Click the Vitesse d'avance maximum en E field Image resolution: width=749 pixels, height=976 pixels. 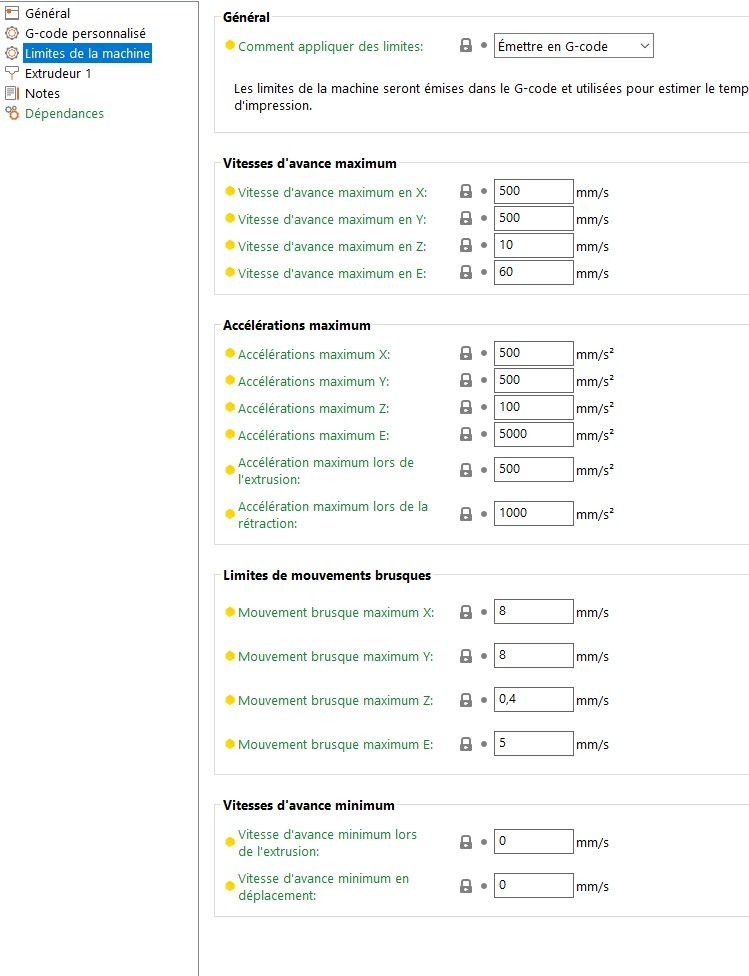pos(534,272)
